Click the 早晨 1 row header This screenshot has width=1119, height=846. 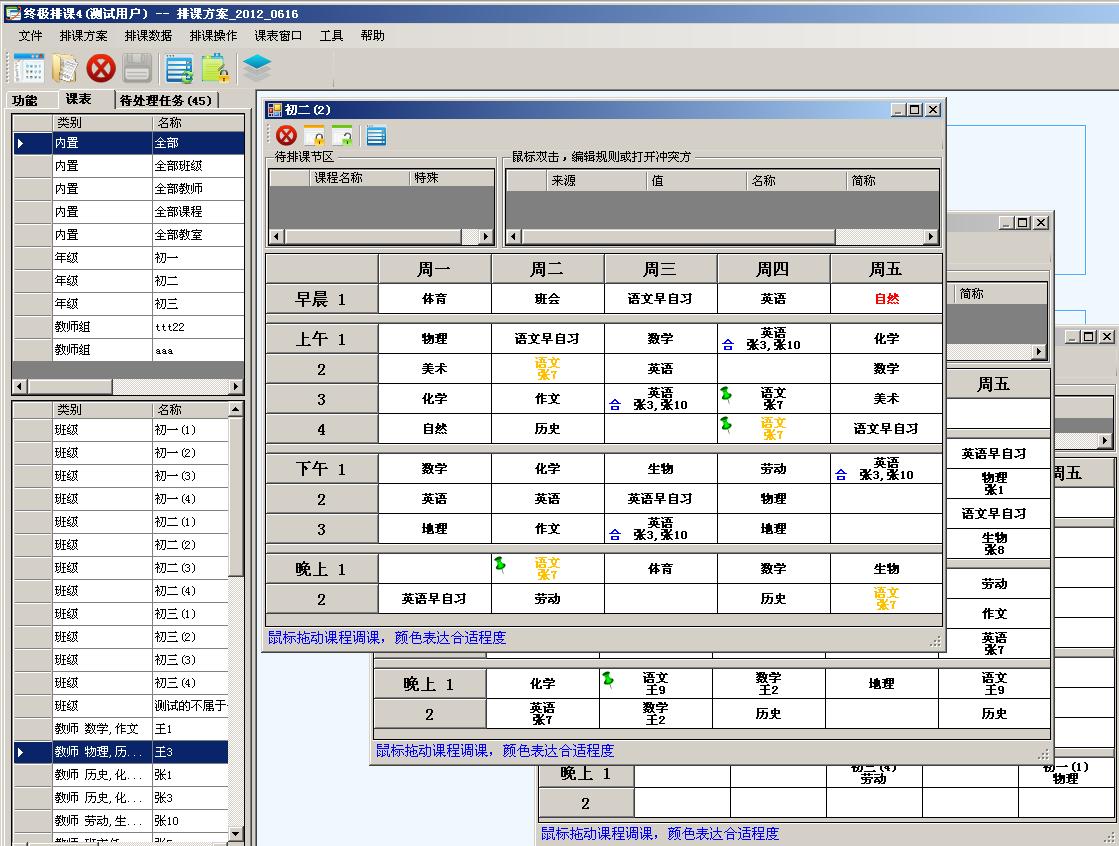click(321, 298)
